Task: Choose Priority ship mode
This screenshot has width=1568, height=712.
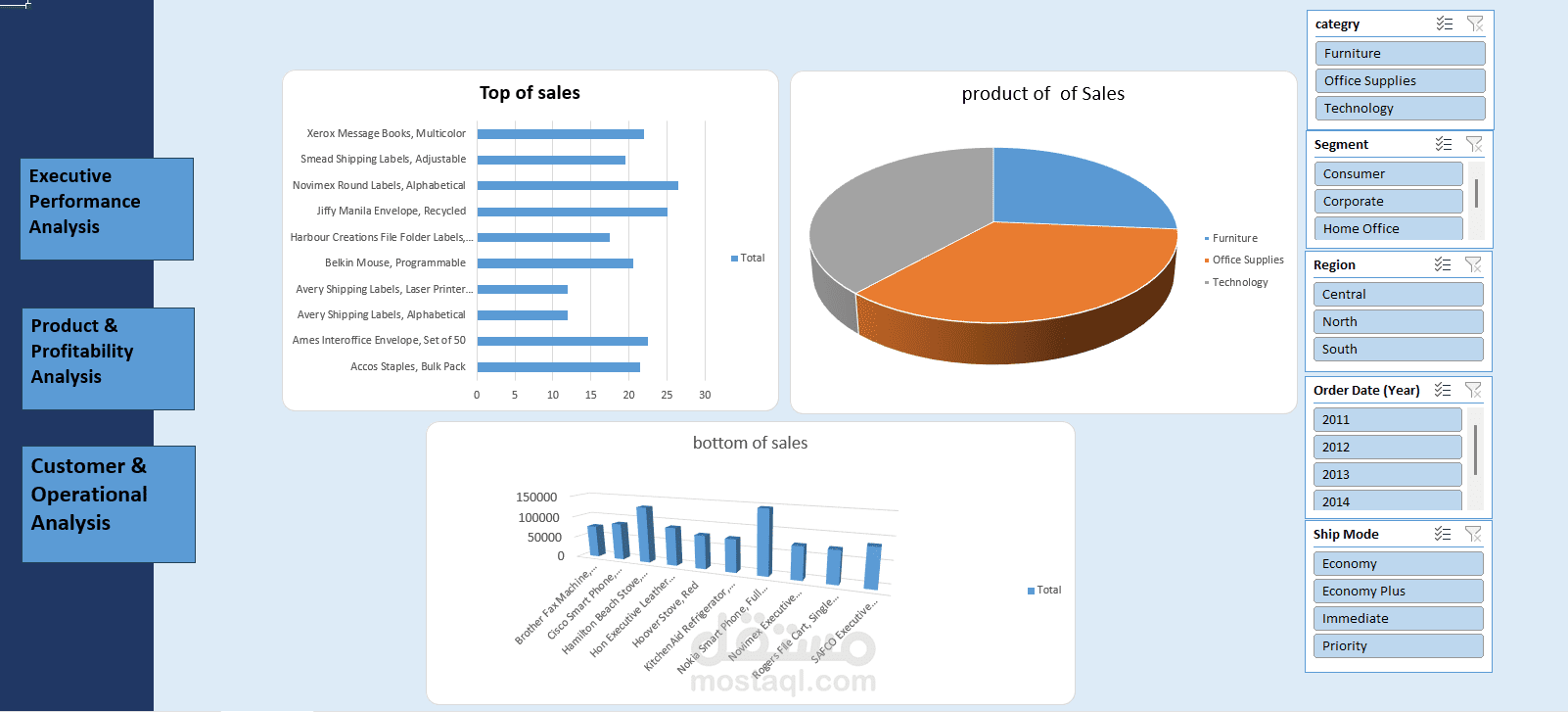Action: 1398,645
